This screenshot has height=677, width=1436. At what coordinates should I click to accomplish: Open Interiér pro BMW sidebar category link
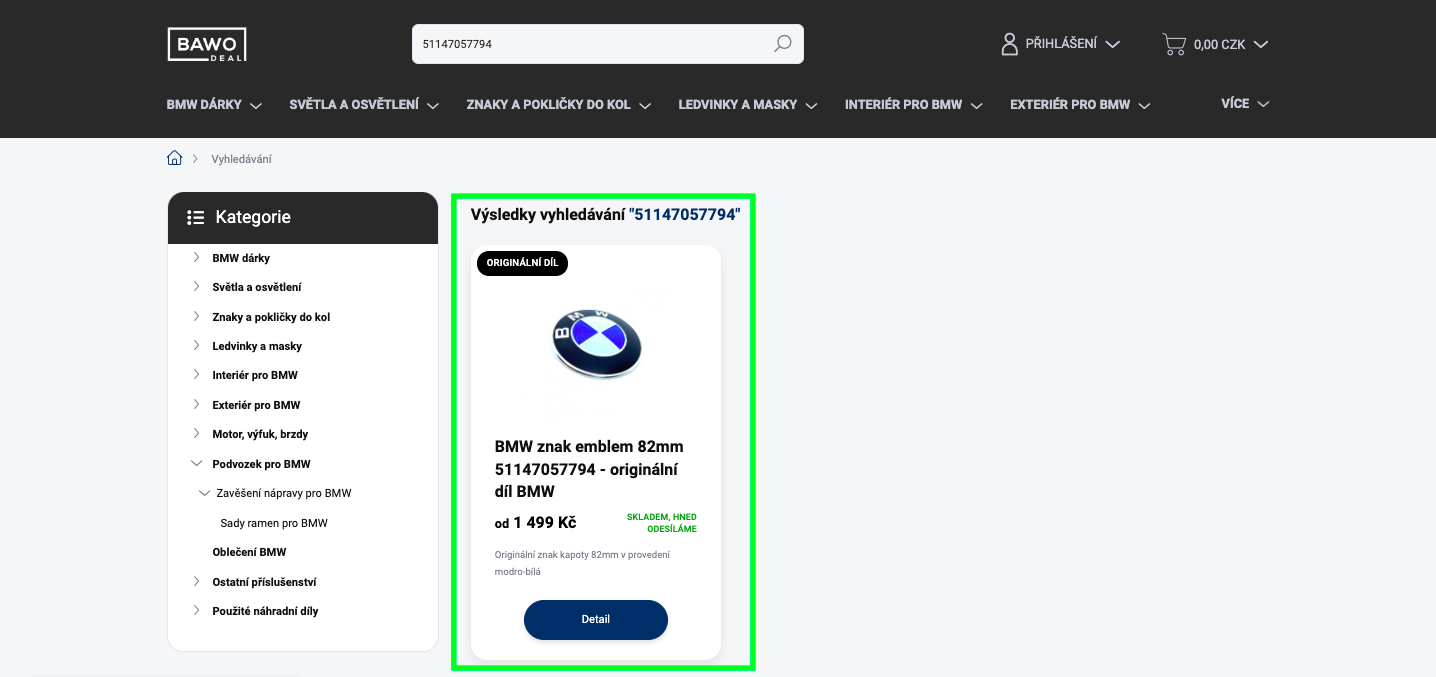pyautogui.click(x=255, y=375)
